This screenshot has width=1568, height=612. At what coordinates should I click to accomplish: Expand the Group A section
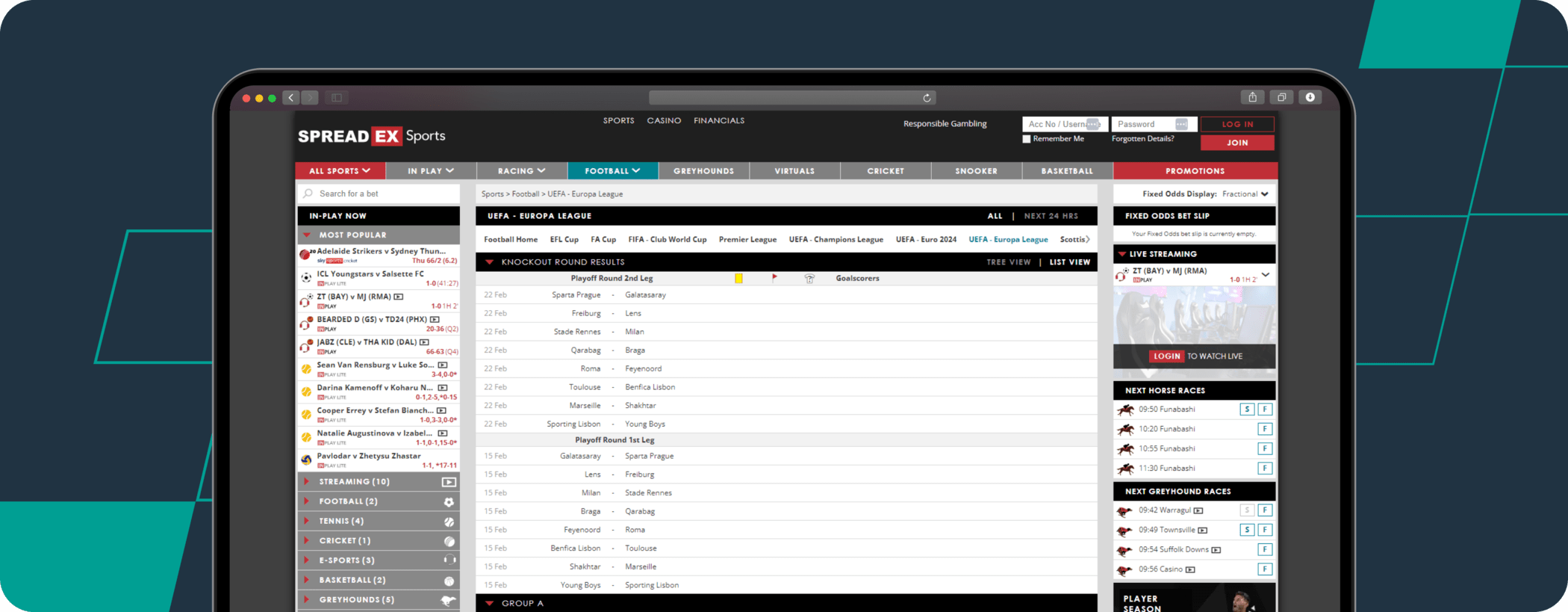click(489, 603)
